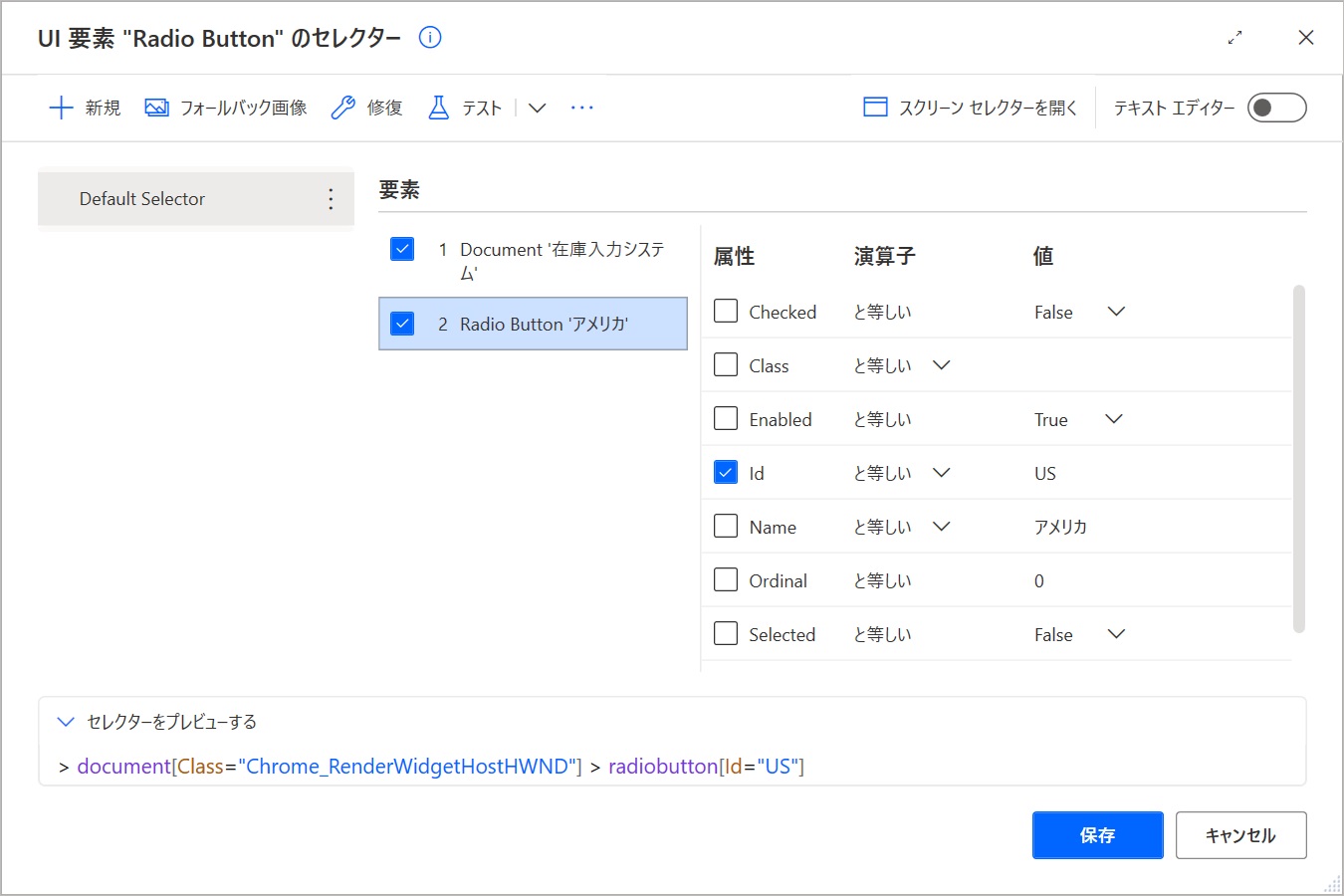Click the テスト toolbar label

click(x=482, y=108)
